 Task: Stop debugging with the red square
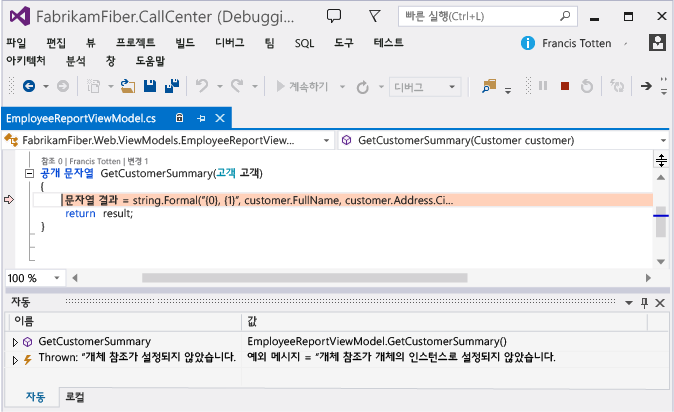pos(565,86)
